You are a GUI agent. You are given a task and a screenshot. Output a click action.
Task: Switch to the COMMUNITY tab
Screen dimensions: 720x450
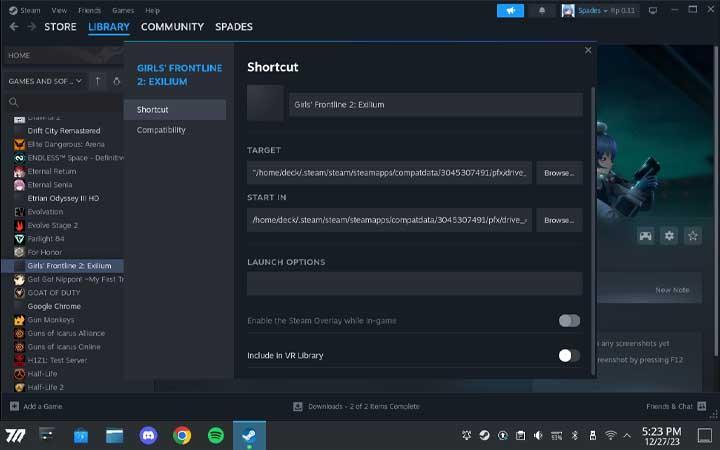[172, 27]
